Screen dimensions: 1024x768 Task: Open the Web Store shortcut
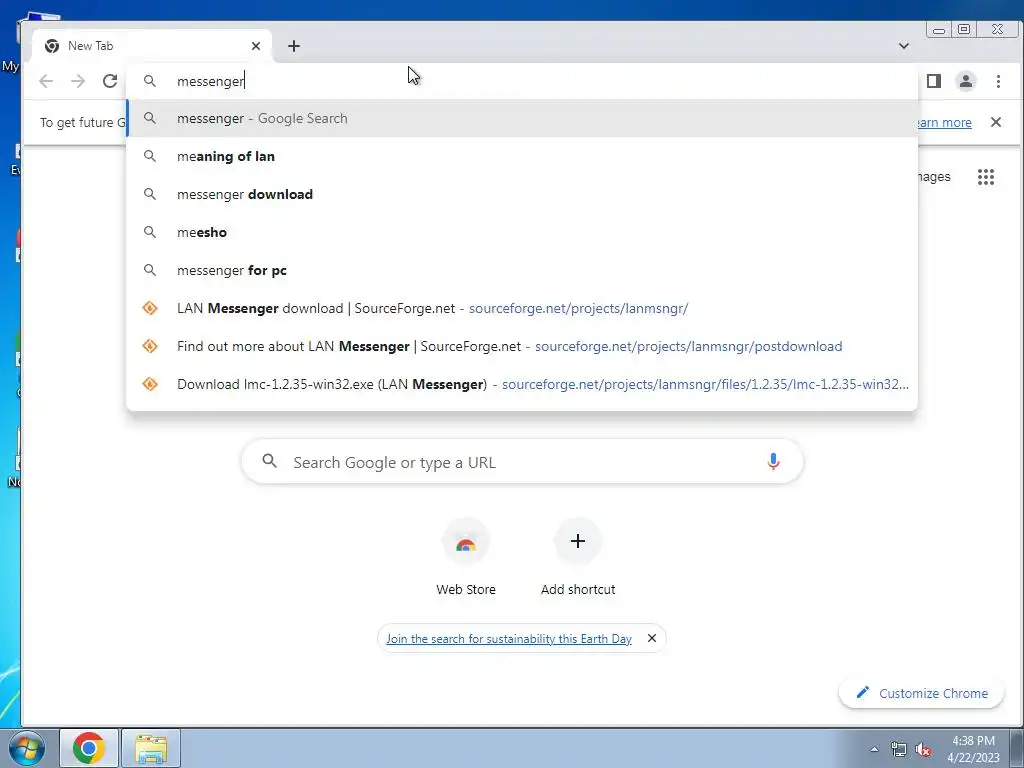point(466,558)
